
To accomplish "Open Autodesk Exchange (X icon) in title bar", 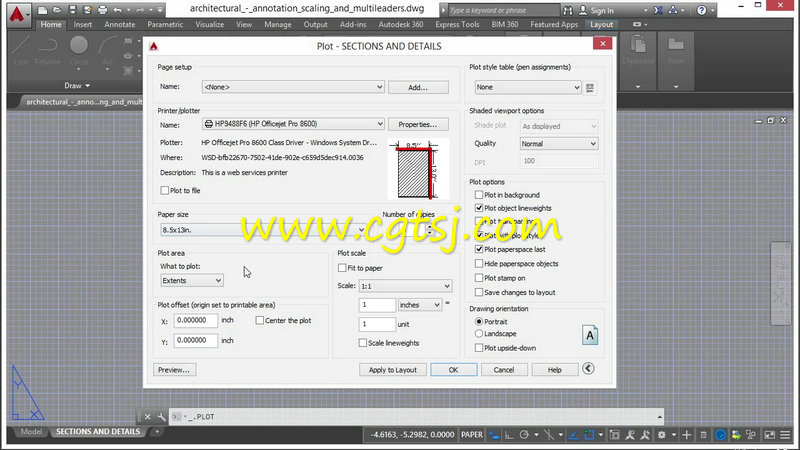I will [x=658, y=10].
